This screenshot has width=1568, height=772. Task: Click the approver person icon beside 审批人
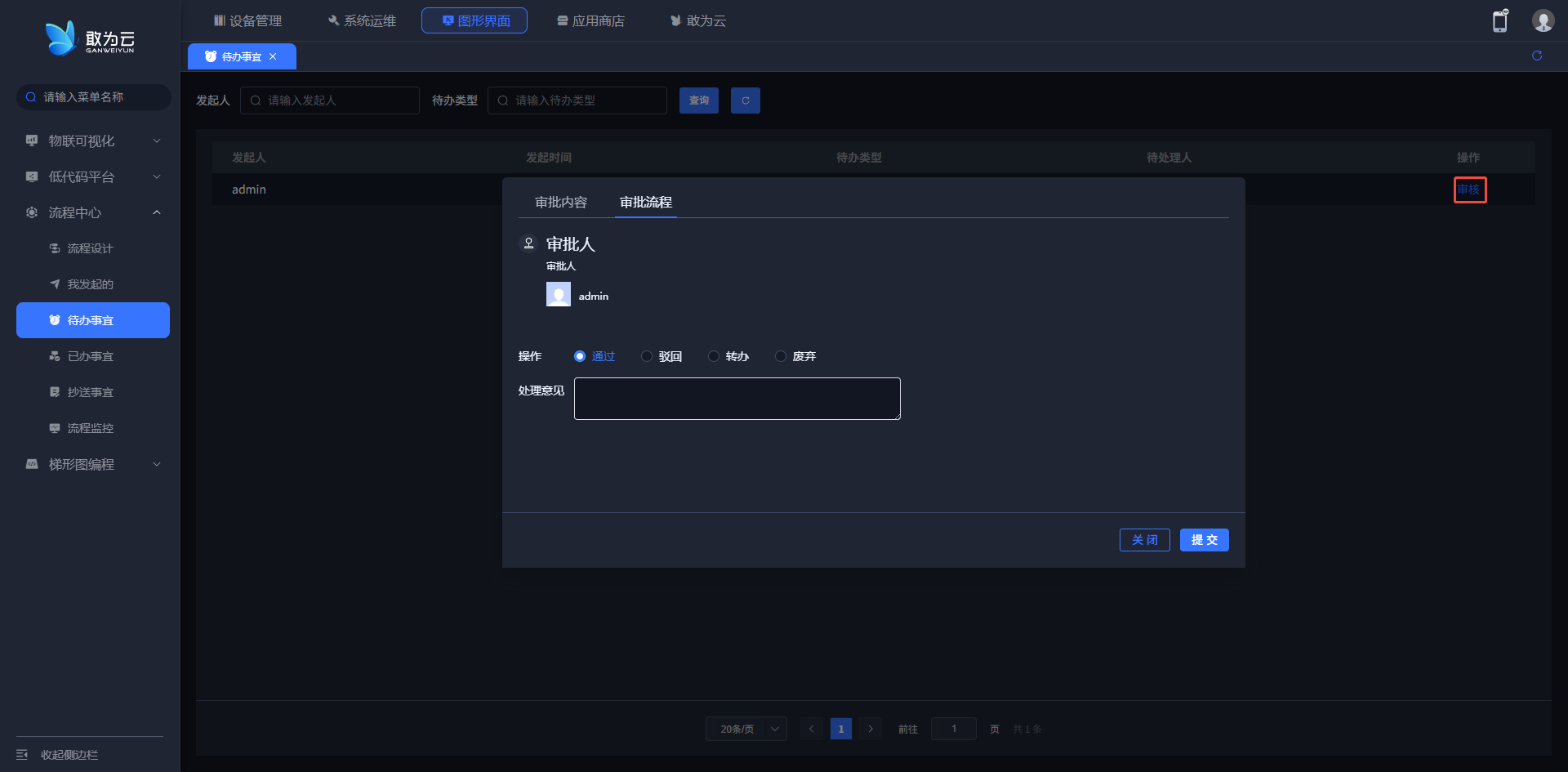point(528,243)
